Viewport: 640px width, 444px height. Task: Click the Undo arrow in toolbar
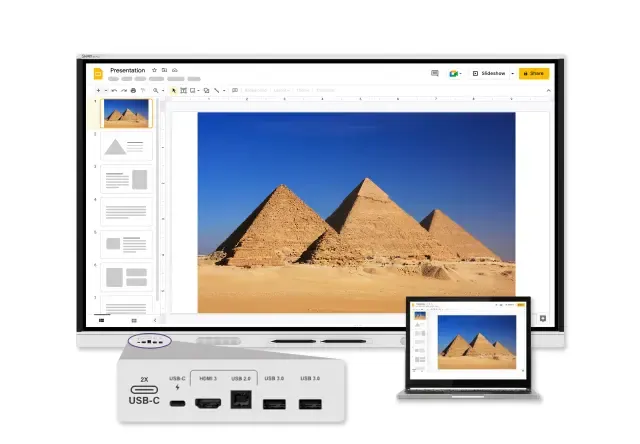click(114, 90)
